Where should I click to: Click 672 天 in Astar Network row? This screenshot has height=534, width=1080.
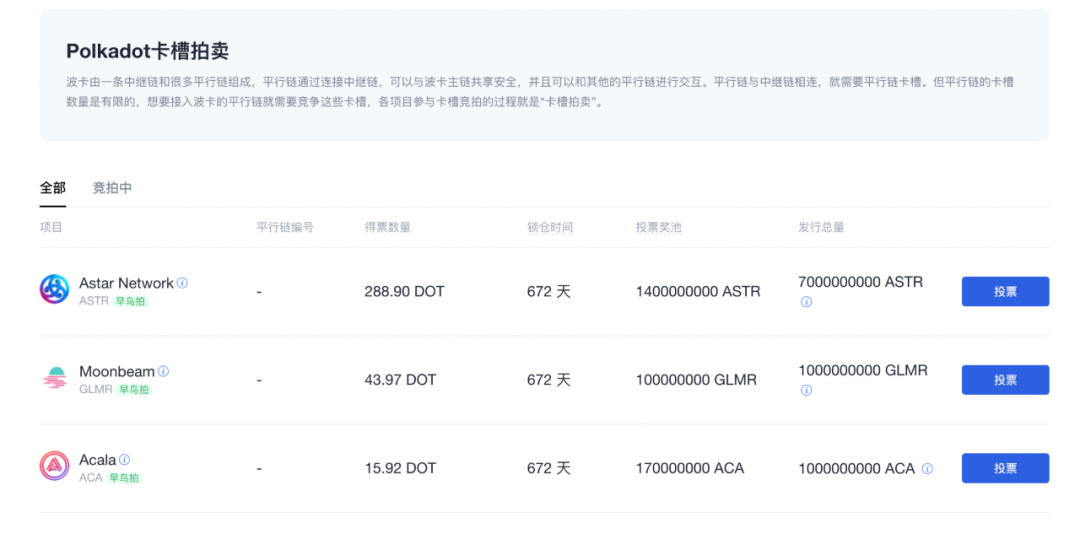[549, 291]
